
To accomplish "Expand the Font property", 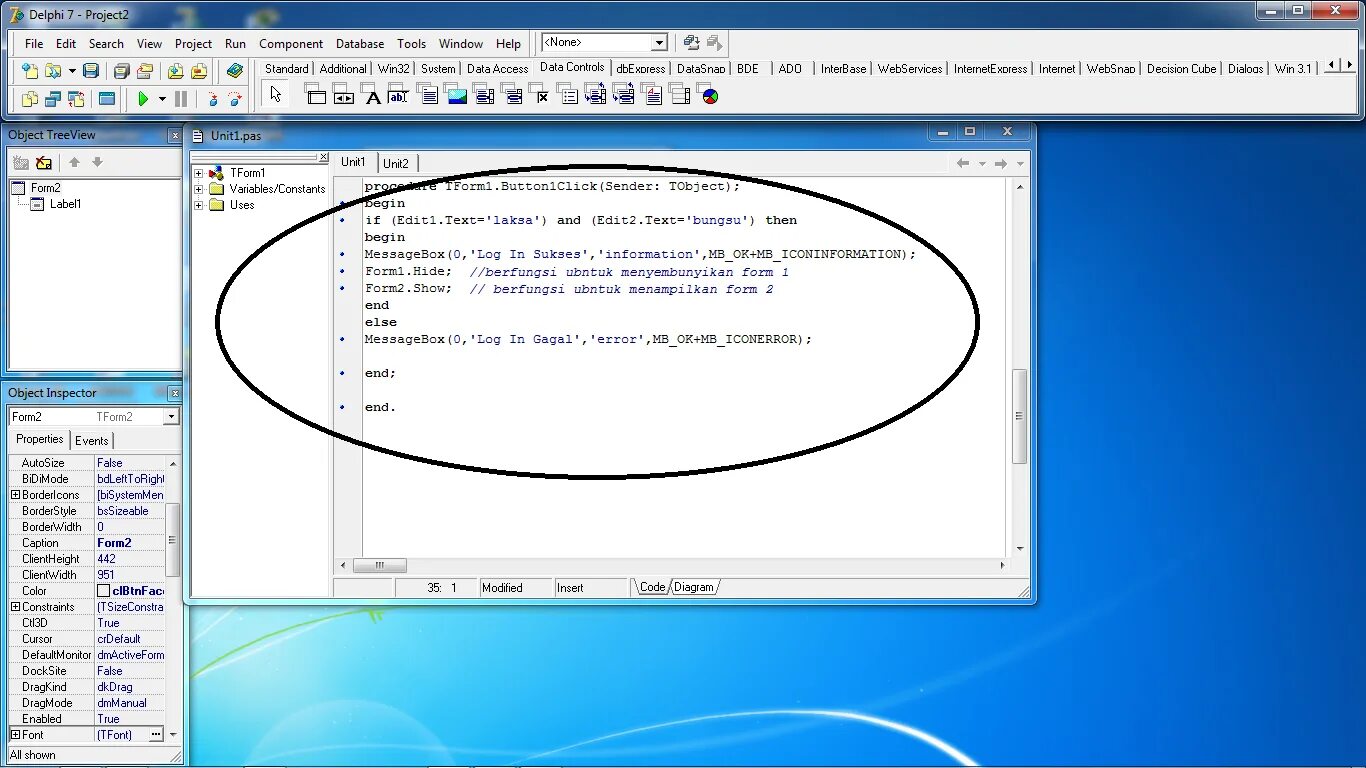I will click(x=15, y=735).
